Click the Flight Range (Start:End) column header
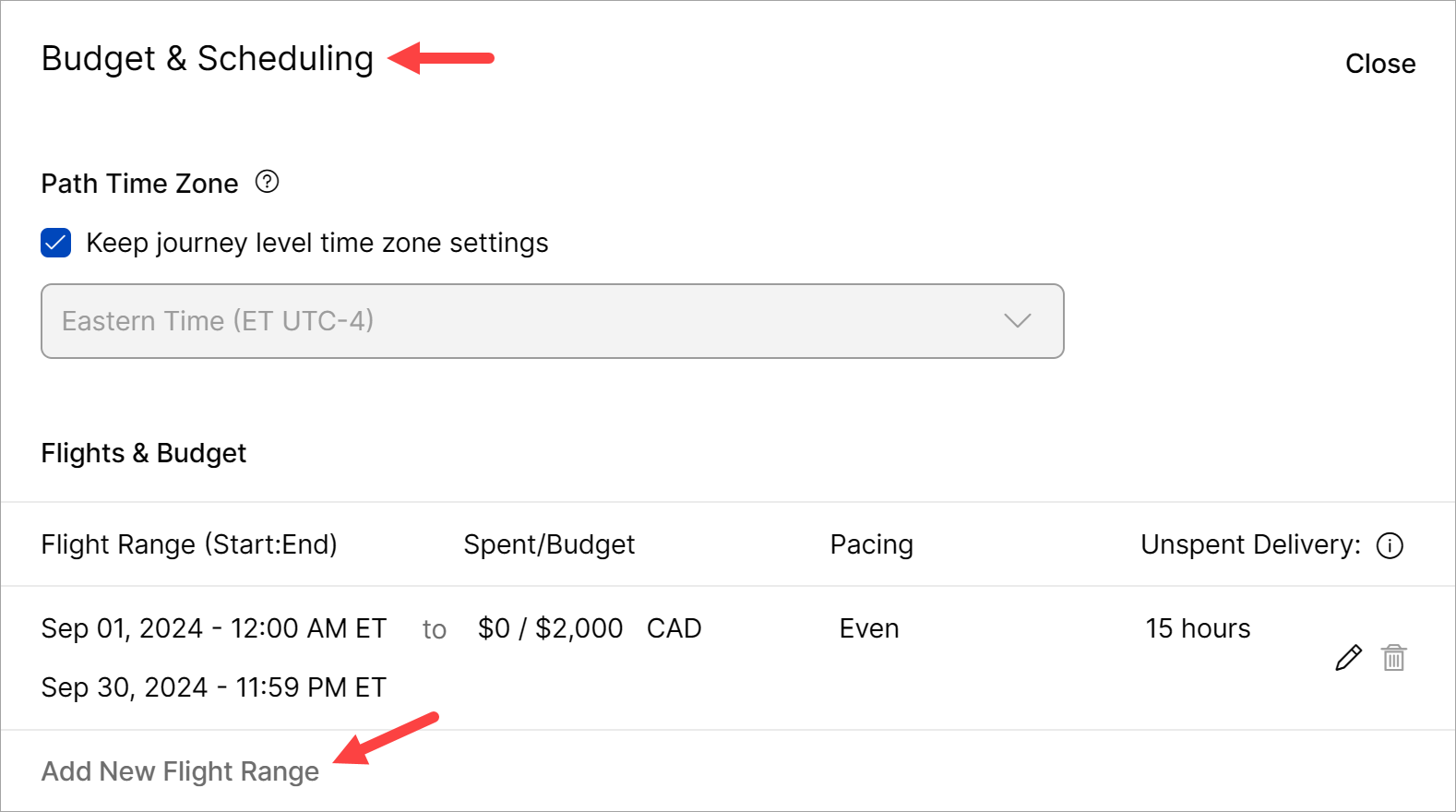 point(189,544)
